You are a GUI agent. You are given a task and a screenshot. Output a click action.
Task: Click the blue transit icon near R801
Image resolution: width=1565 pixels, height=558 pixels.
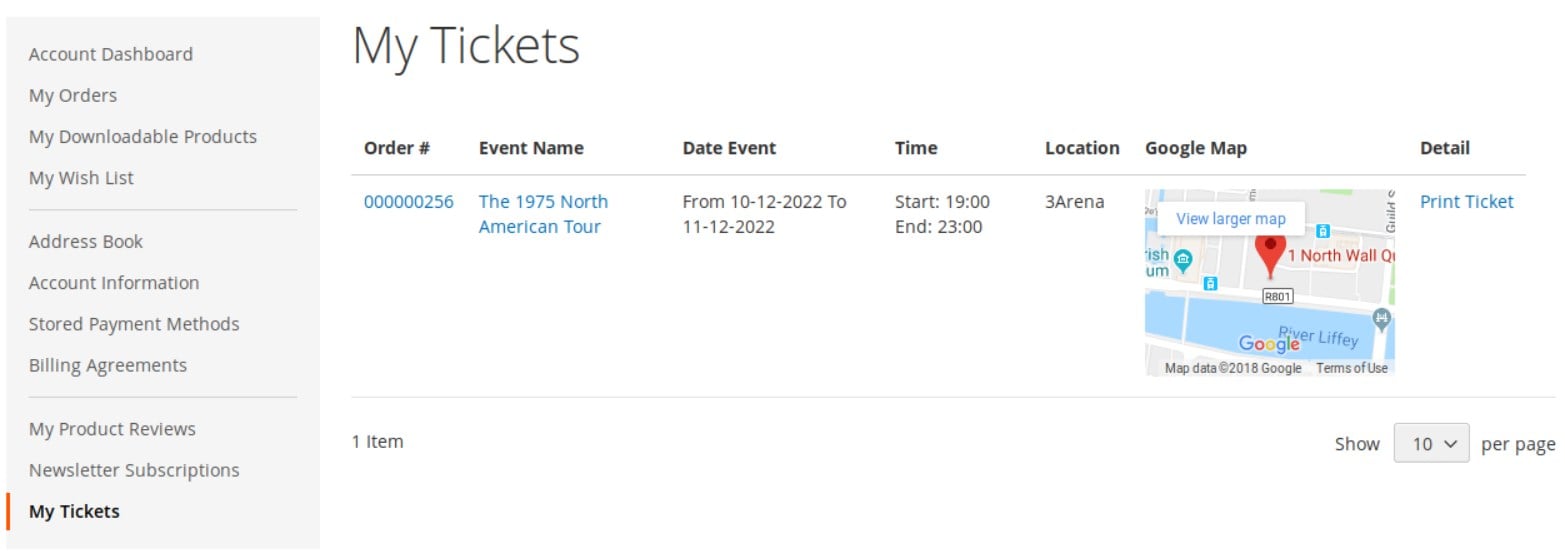(1211, 283)
